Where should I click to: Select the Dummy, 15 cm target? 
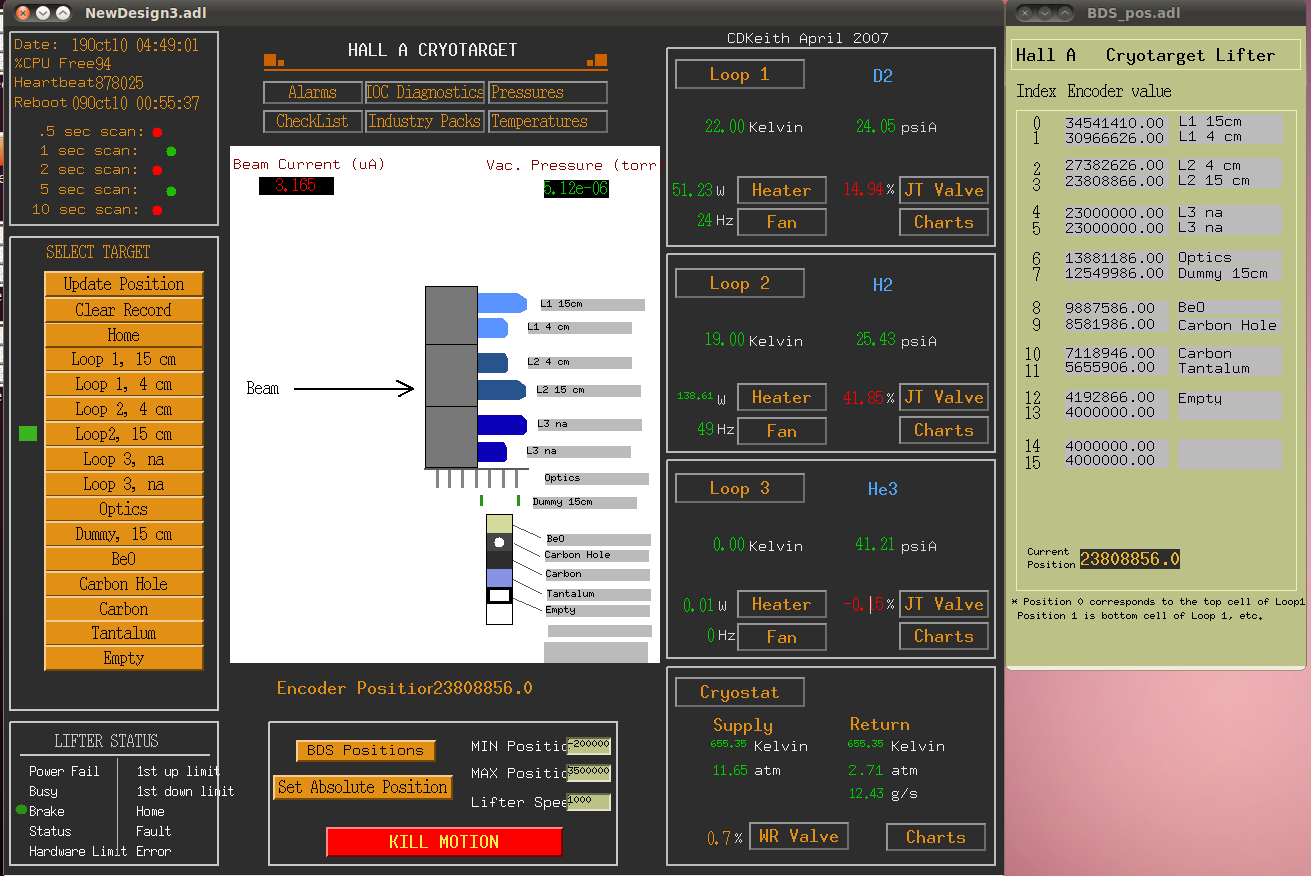[124, 534]
